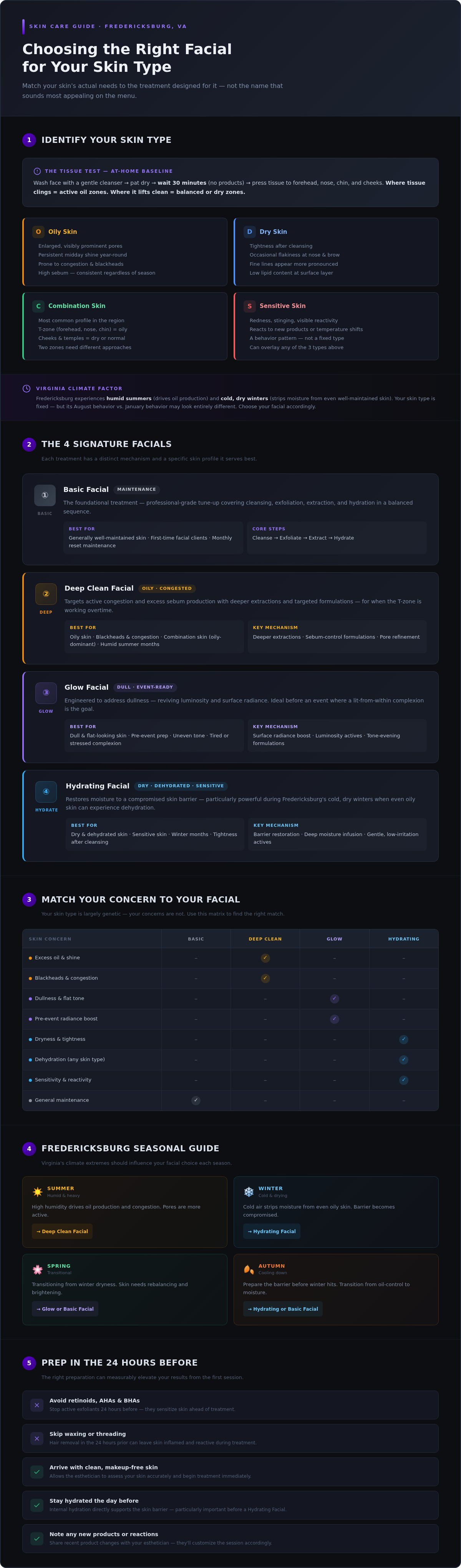Click the Winter snowflake icon
This screenshot has width=461, height=1568.
[249, 1191]
